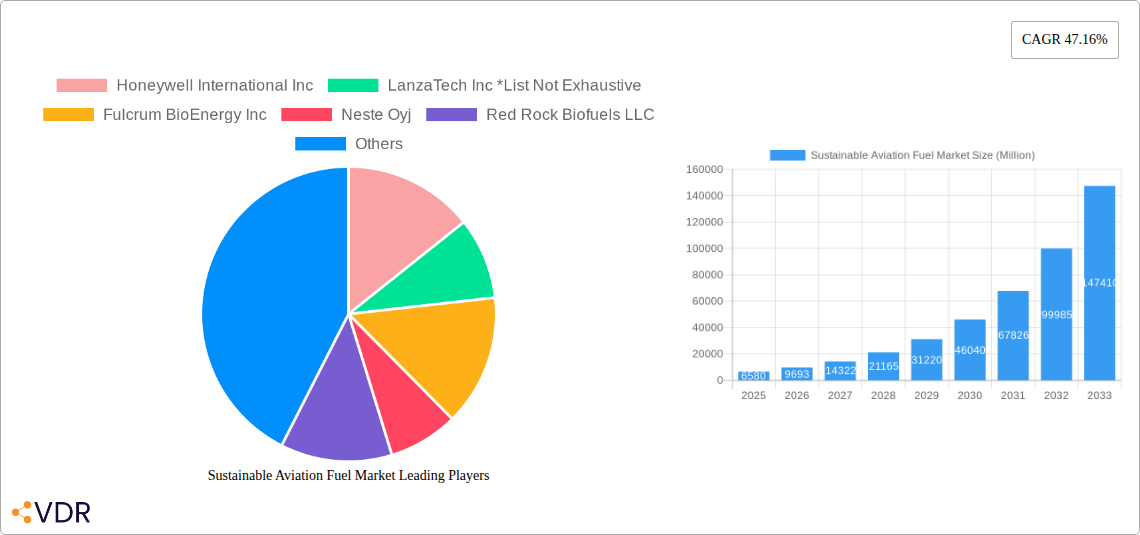Click the 2031 bar labeled 67826
1140x535 pixels.
[1013, 335]
